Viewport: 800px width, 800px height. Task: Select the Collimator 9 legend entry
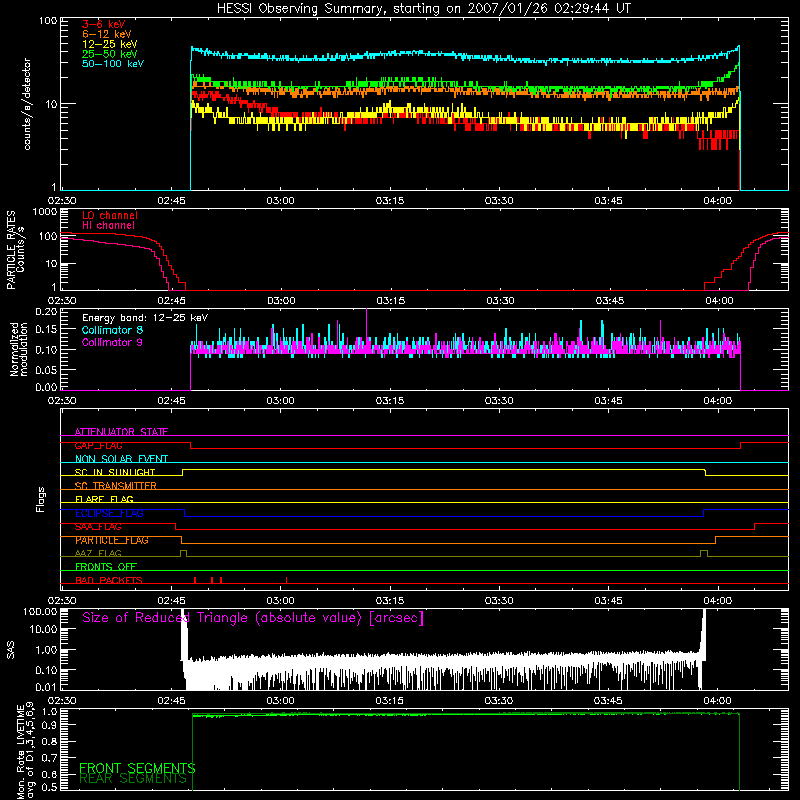(112, 342)
